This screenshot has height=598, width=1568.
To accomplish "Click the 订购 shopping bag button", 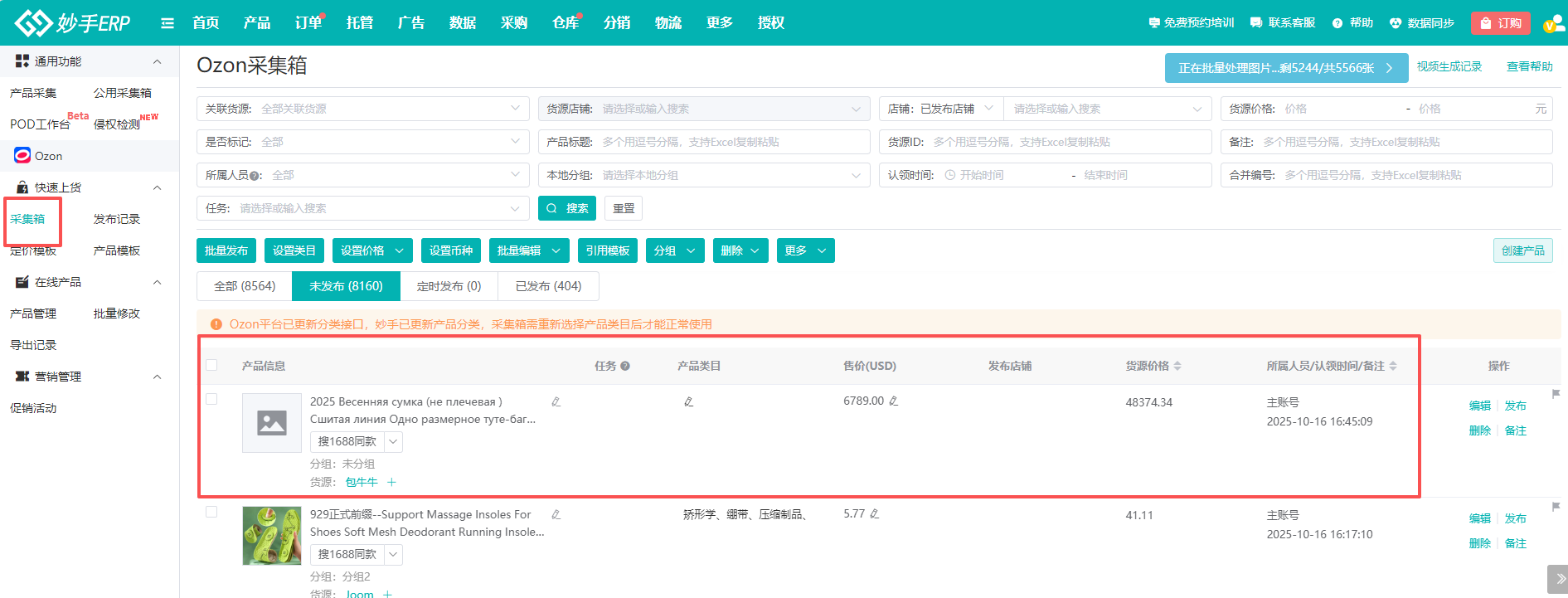I will [1500, 23].
